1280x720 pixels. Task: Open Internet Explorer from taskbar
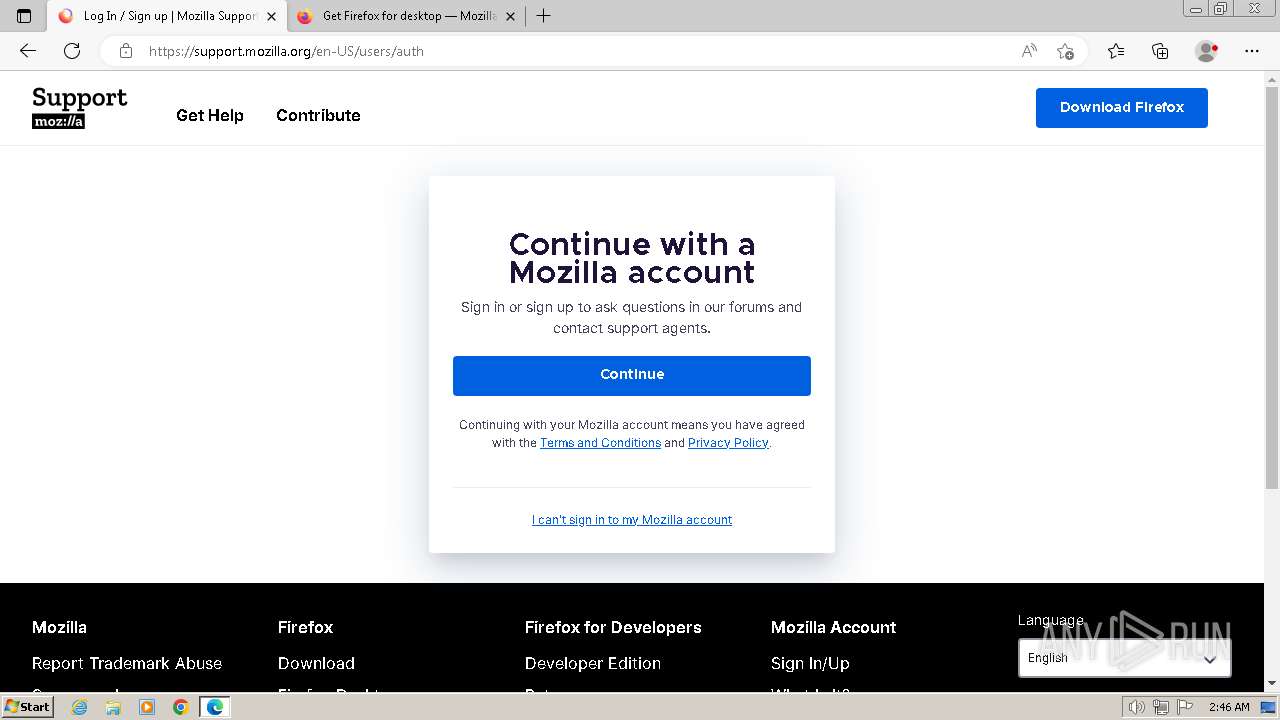click(79, 707)
